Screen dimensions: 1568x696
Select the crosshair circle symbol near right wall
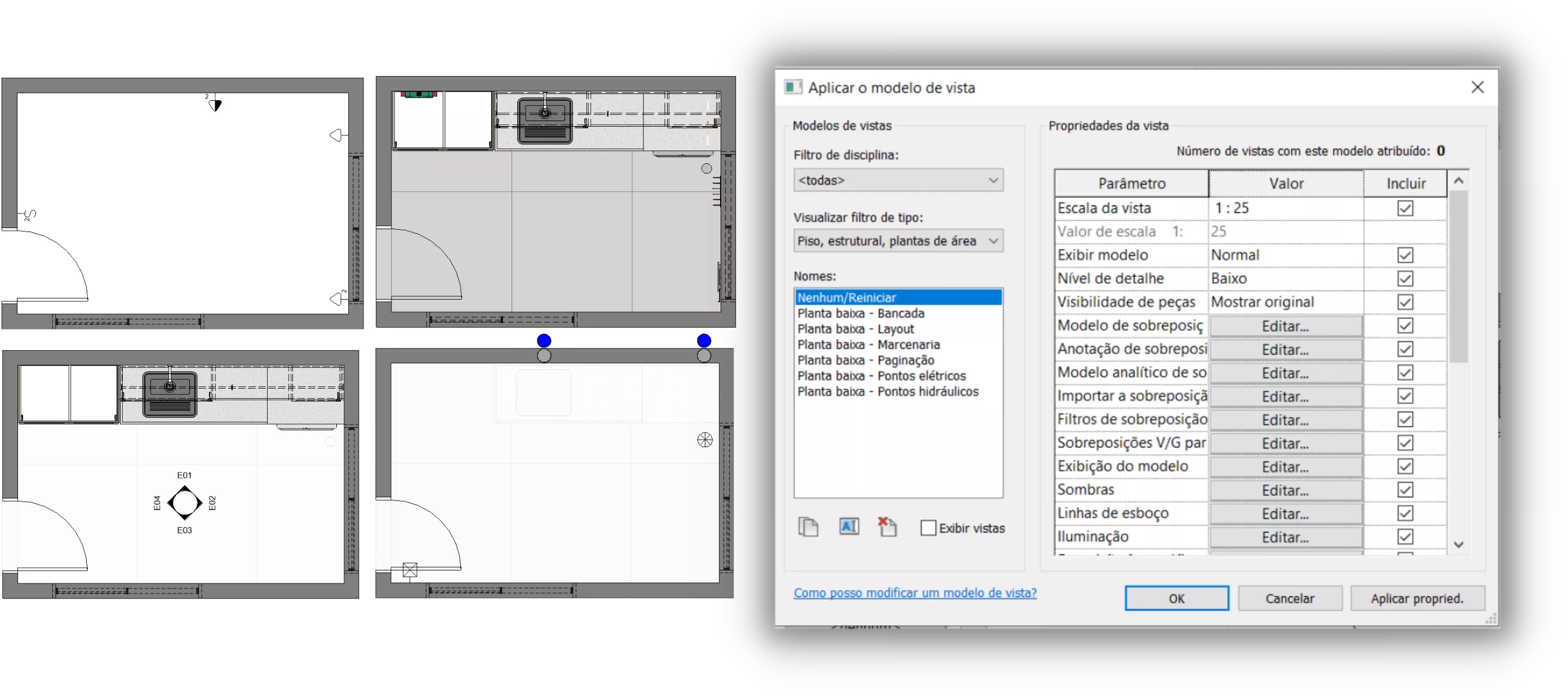click(x=705, y=440)
